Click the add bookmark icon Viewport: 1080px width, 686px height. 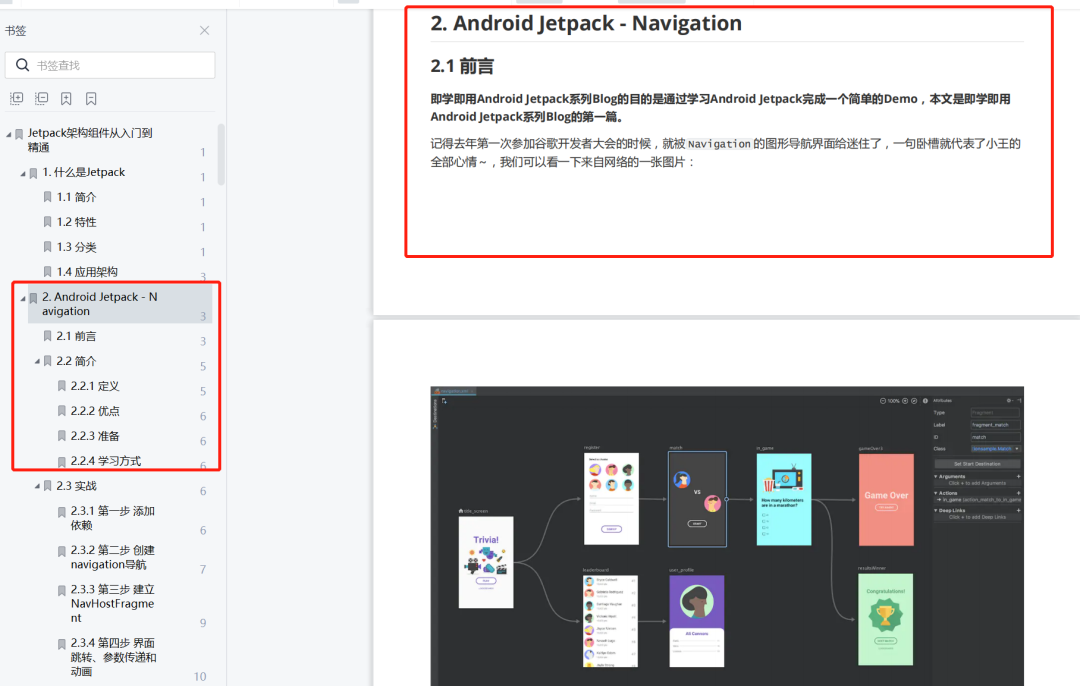tap(66, 98)
